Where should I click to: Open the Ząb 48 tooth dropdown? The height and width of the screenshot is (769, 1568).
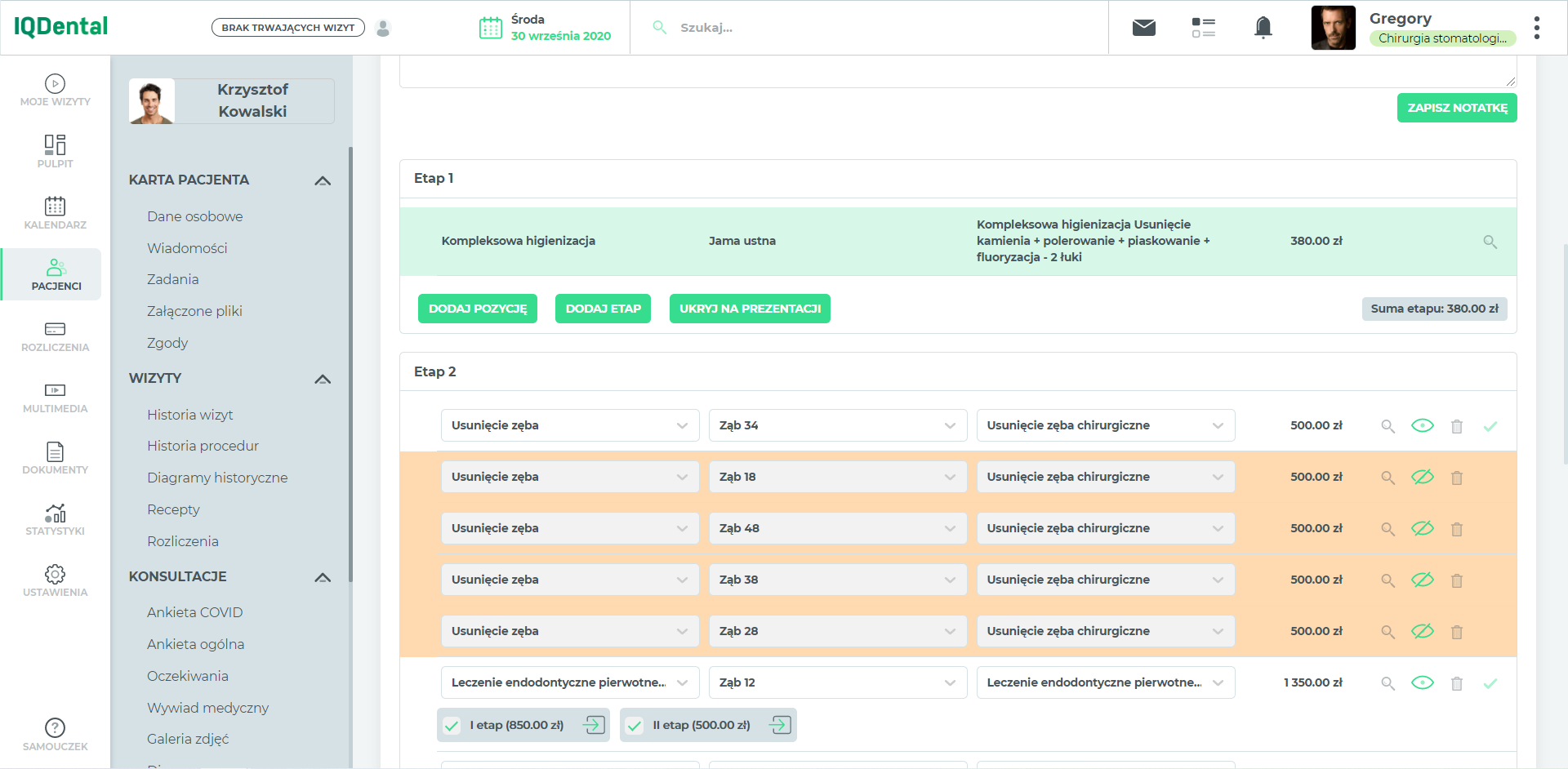pos(838,528)
